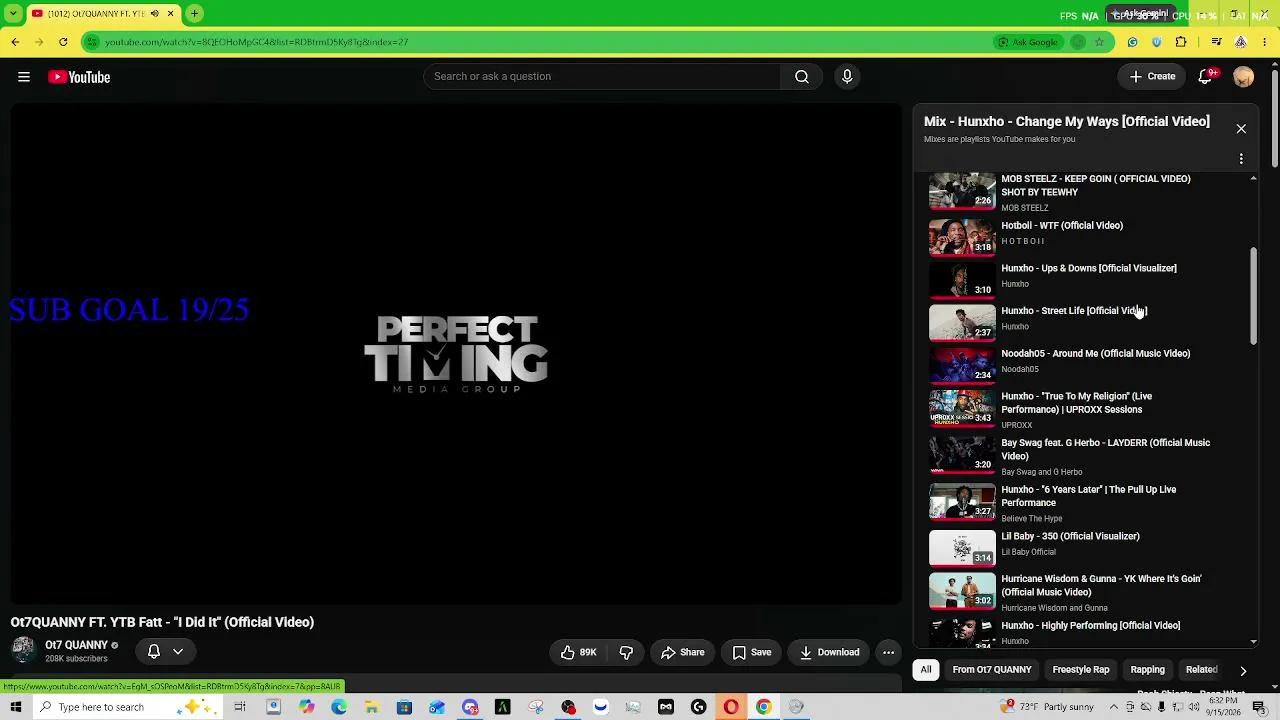Reload the page in the browser
1280x720 pixels.
pyautogui.click(x=63, y=42)
